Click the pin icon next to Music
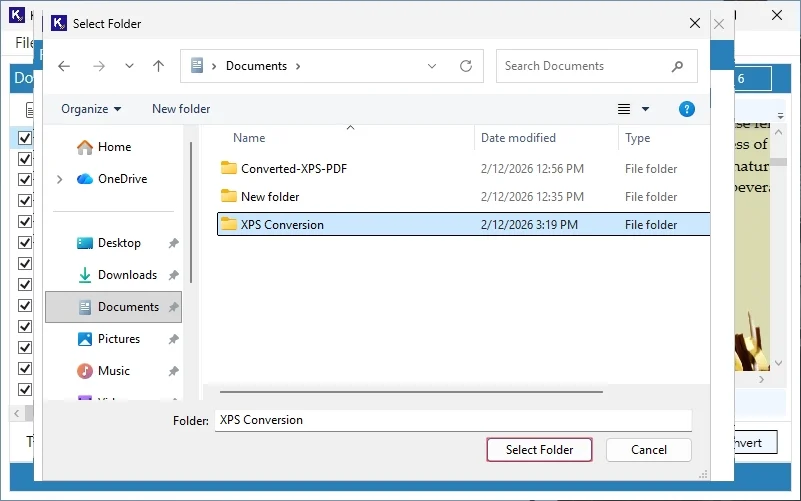The image size is (801, 501). (174, 371)
